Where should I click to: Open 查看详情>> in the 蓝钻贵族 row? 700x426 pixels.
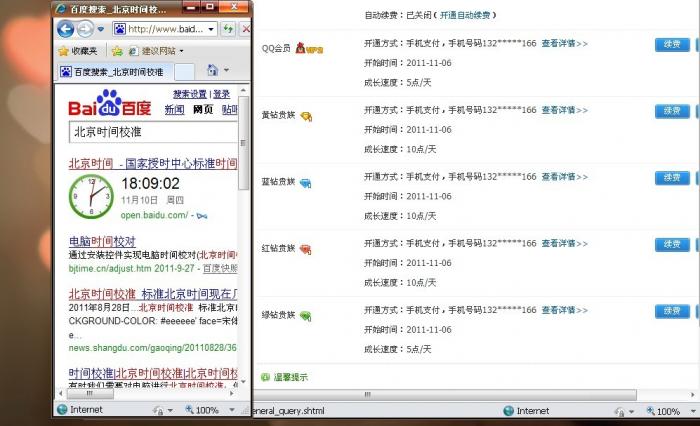[564, 177]
